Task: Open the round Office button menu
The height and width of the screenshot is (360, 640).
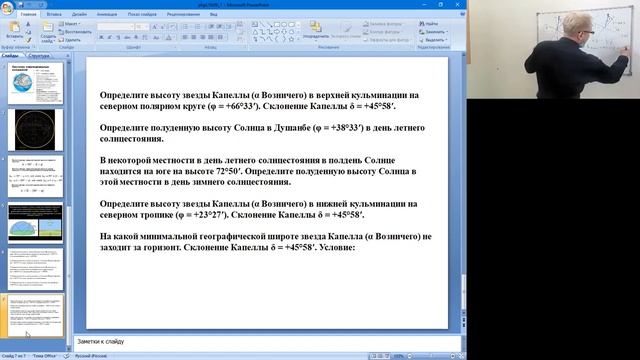Action: point(7,7)
